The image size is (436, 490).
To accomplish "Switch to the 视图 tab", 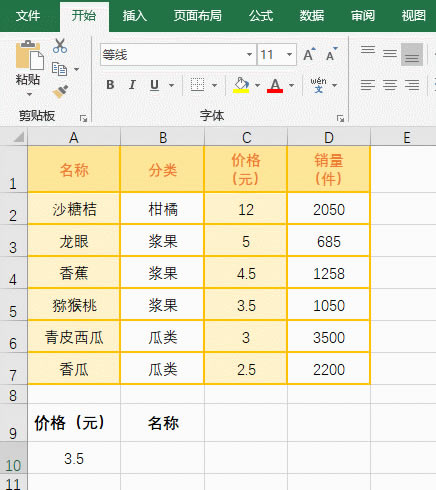I will coord(414,16).
